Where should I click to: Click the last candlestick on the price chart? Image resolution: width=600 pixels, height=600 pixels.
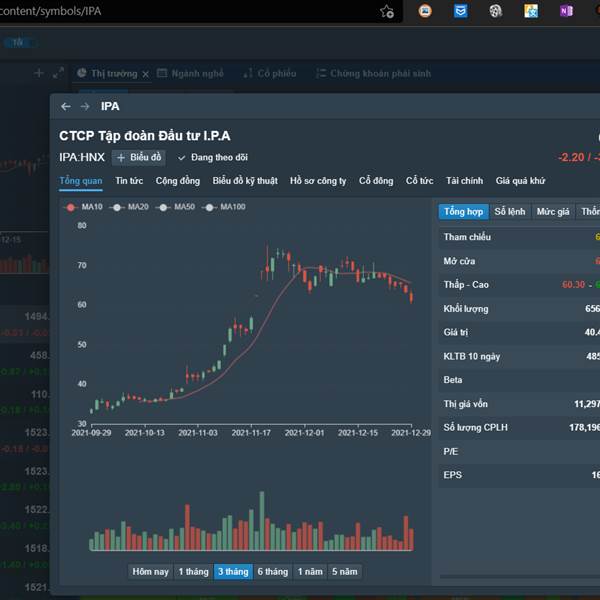pyautogui.click(x=411, y=297)
